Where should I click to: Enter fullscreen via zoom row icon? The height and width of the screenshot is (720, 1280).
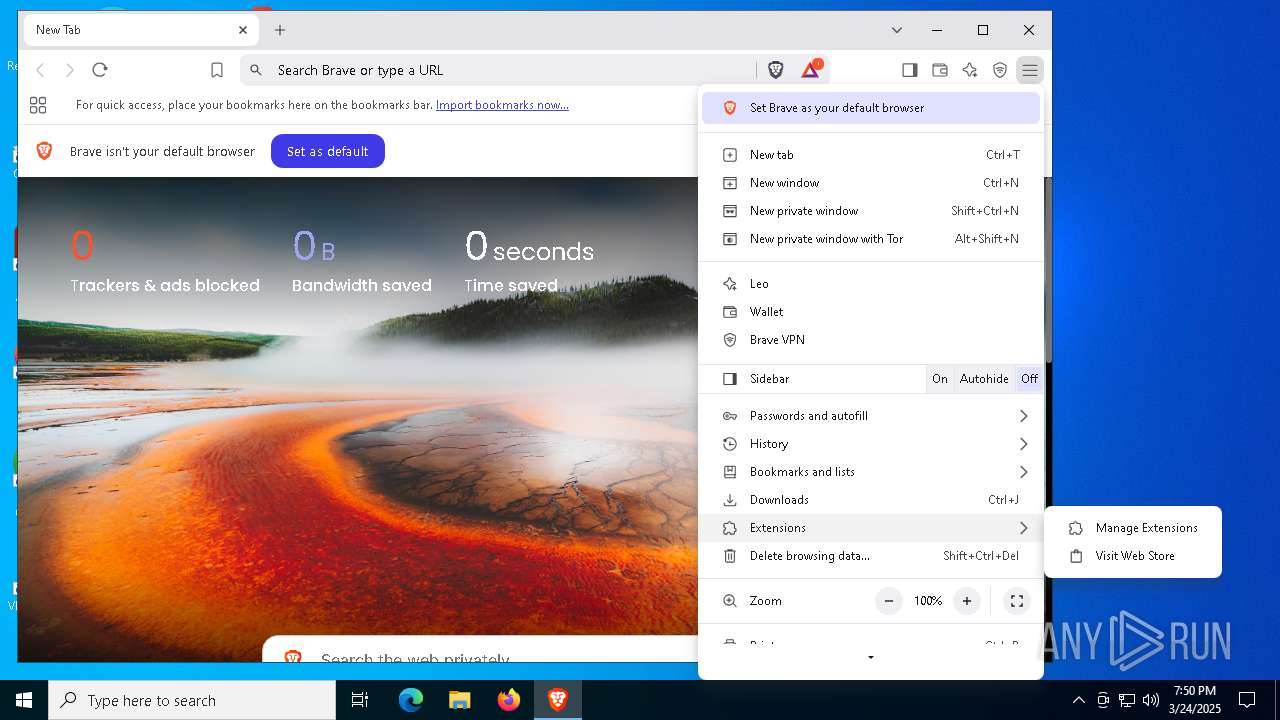click(x=1017, y=601)
